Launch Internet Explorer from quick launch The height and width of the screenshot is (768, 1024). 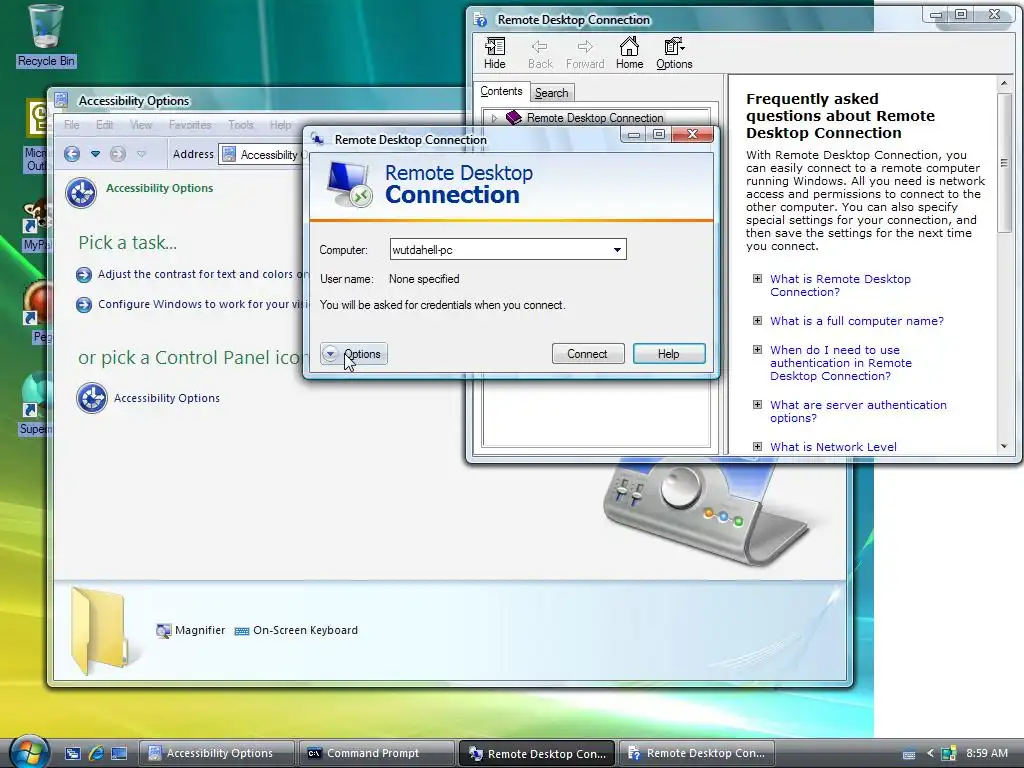click(96, 753)
